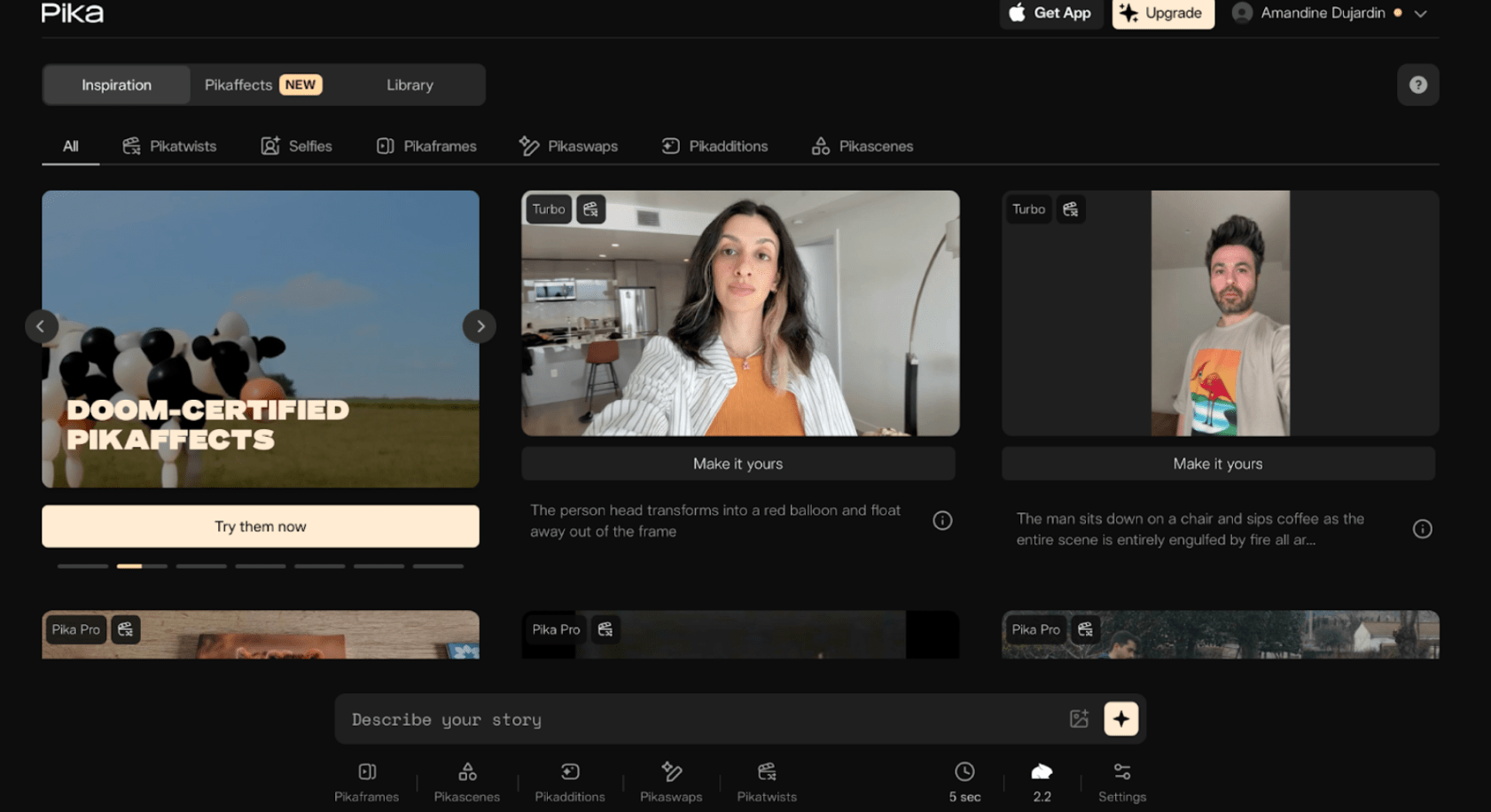
Task: Click Turbo badge on woman video
Action: point(549,209)
